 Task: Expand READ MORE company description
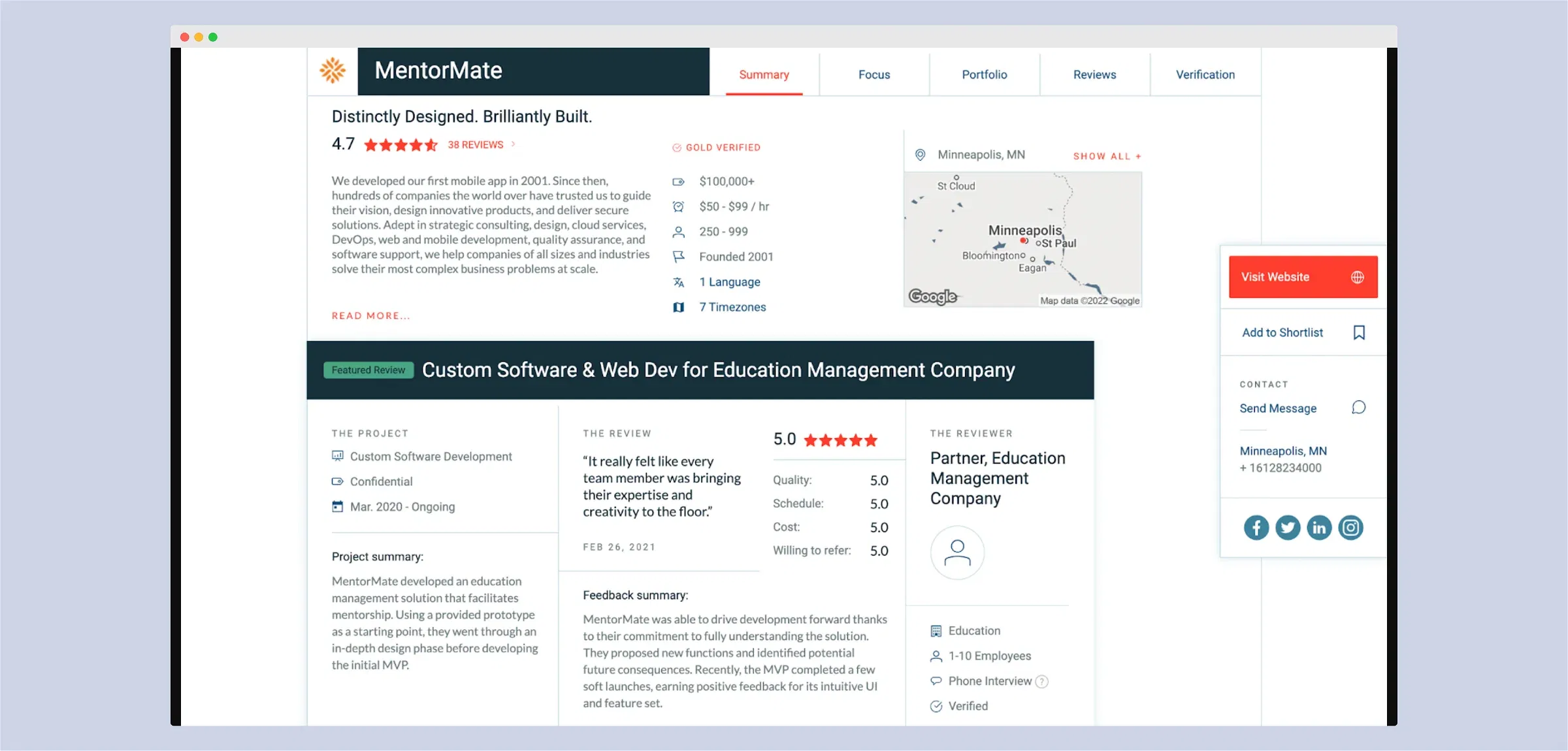[x=370, y=315]
